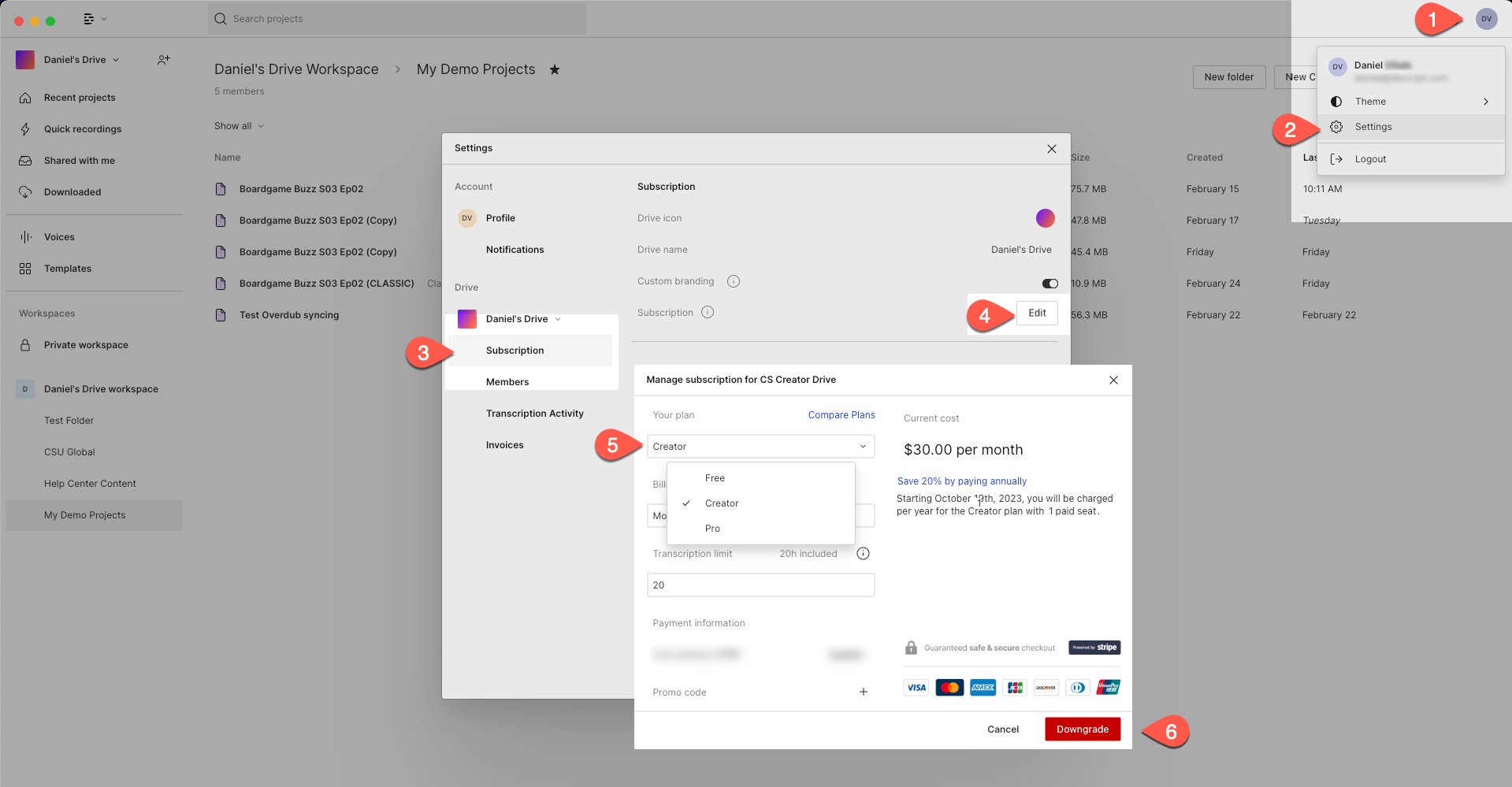The image size is (1512, 787).
Task: Click the New folder button
Action: click(1228, 77)
